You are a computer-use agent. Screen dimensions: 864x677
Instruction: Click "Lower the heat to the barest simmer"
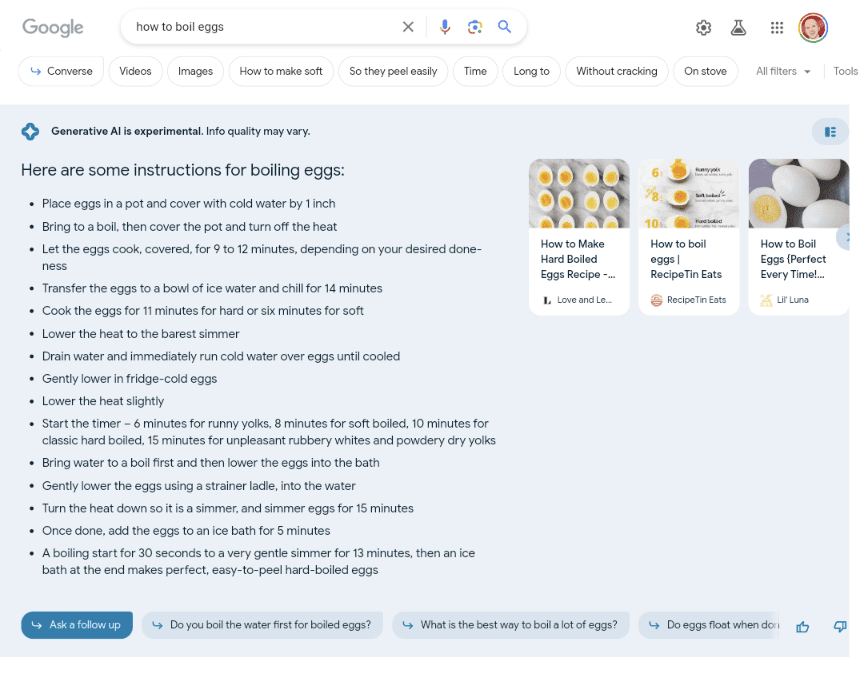tap(141, 334)
